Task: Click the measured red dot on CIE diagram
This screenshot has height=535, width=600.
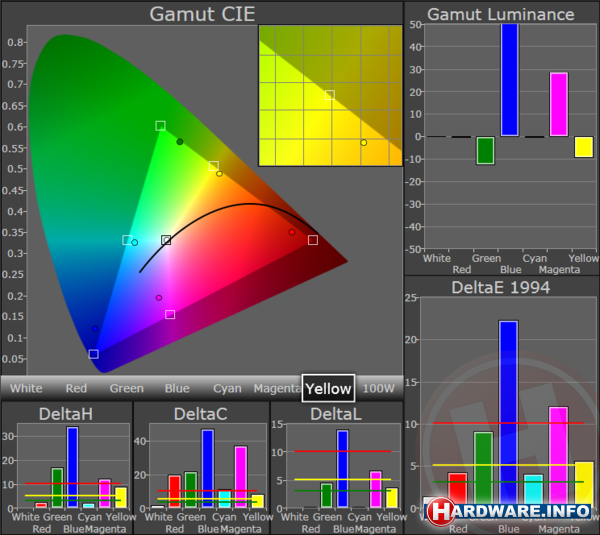Action: pos(292,232)
